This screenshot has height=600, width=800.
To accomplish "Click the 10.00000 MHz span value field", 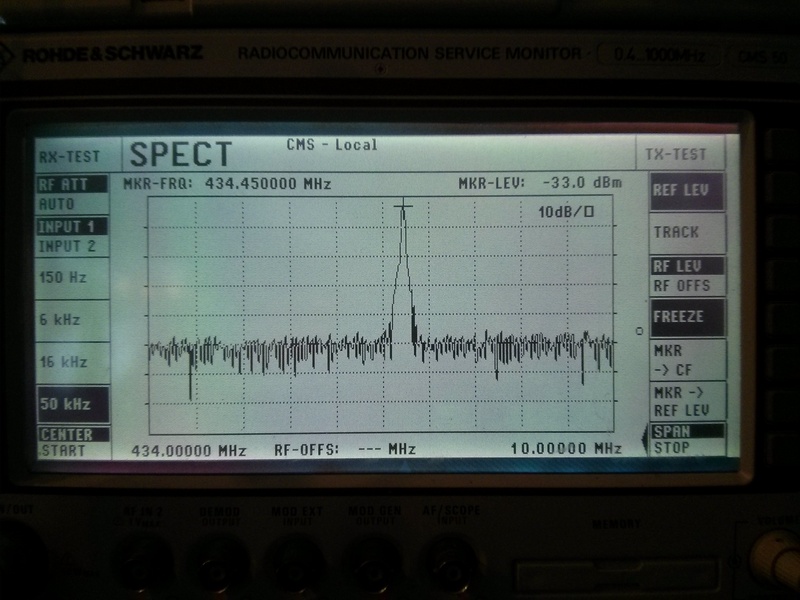I will tap(565, 448).
